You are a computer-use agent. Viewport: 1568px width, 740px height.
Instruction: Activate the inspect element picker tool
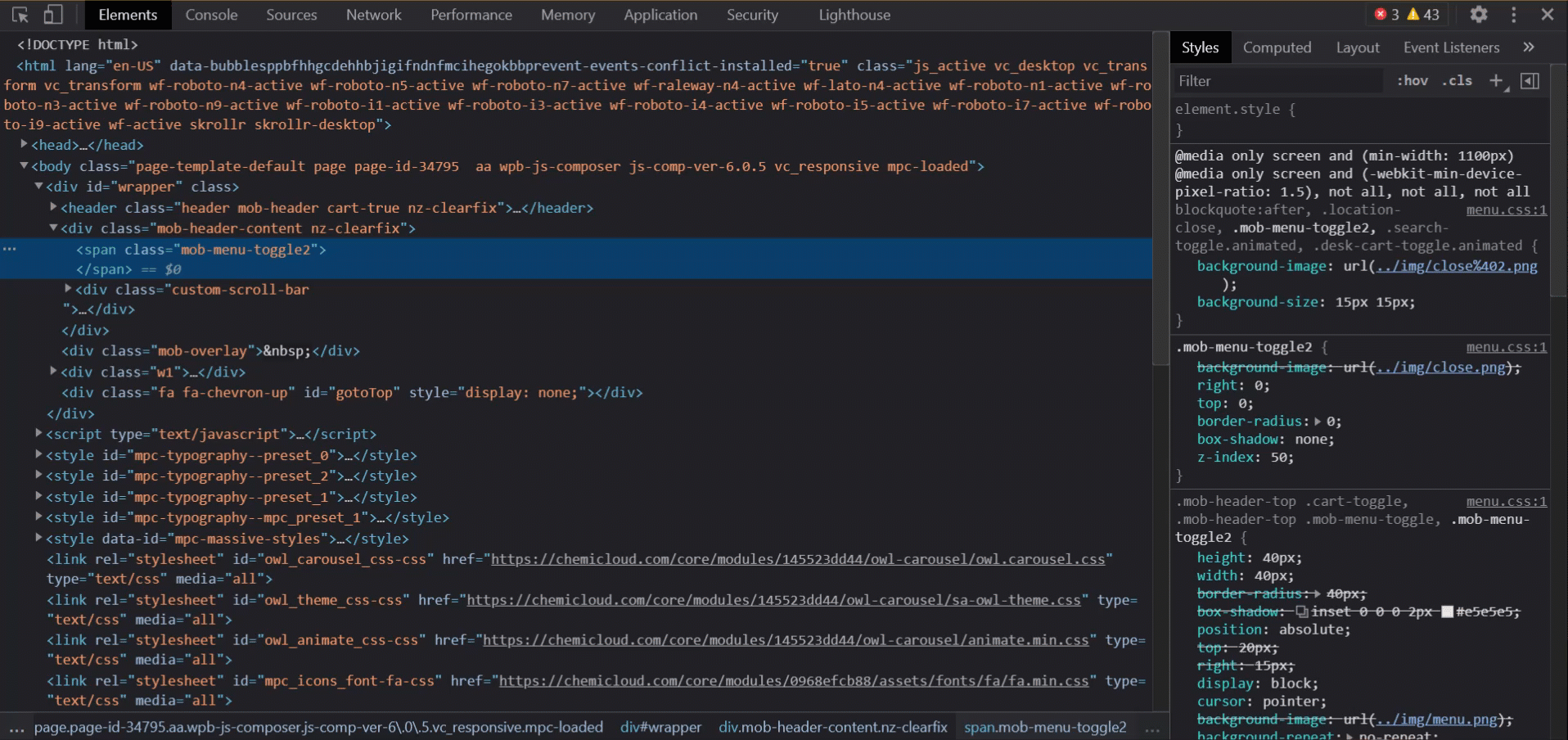(20, 15)
